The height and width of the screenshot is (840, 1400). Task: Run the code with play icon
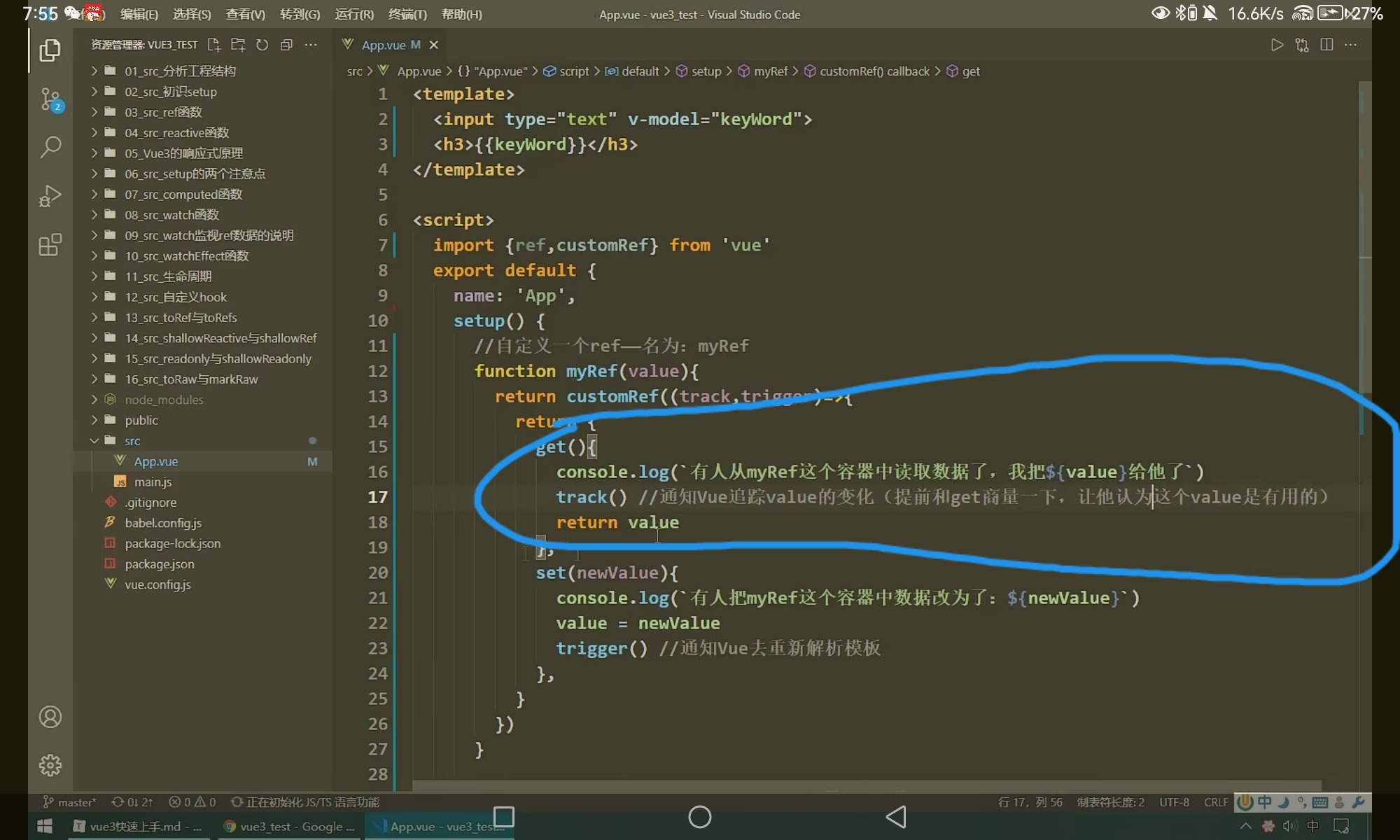[x=1277, y=45]
